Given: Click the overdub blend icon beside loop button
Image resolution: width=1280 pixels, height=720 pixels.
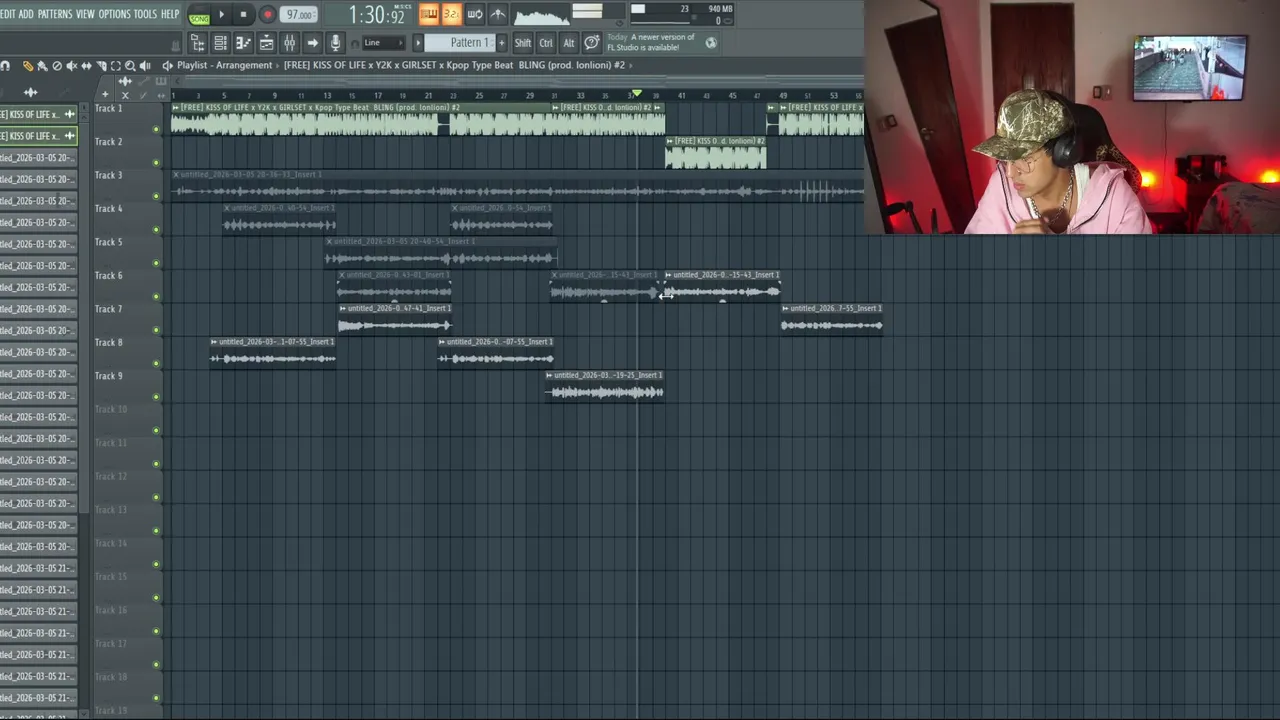Looking at the screenshot, I should [x=498, y=14].
